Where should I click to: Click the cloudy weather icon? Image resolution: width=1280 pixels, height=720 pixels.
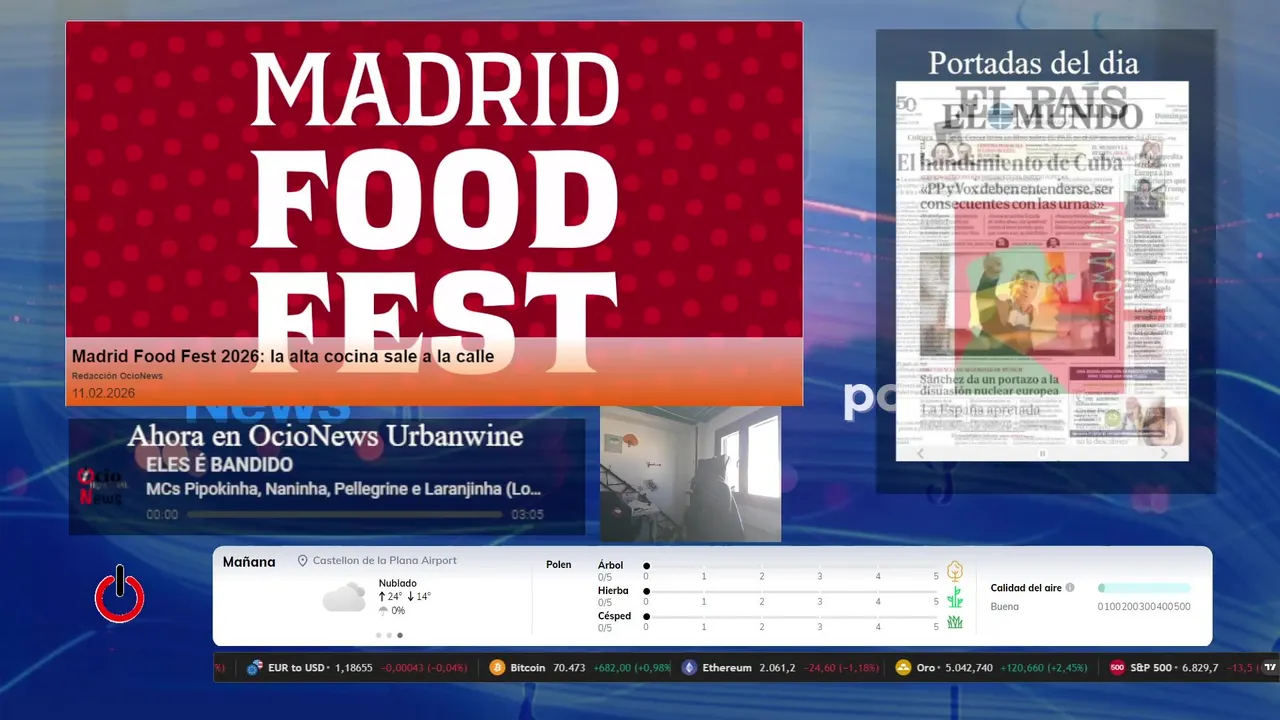(x=344, y=598)
